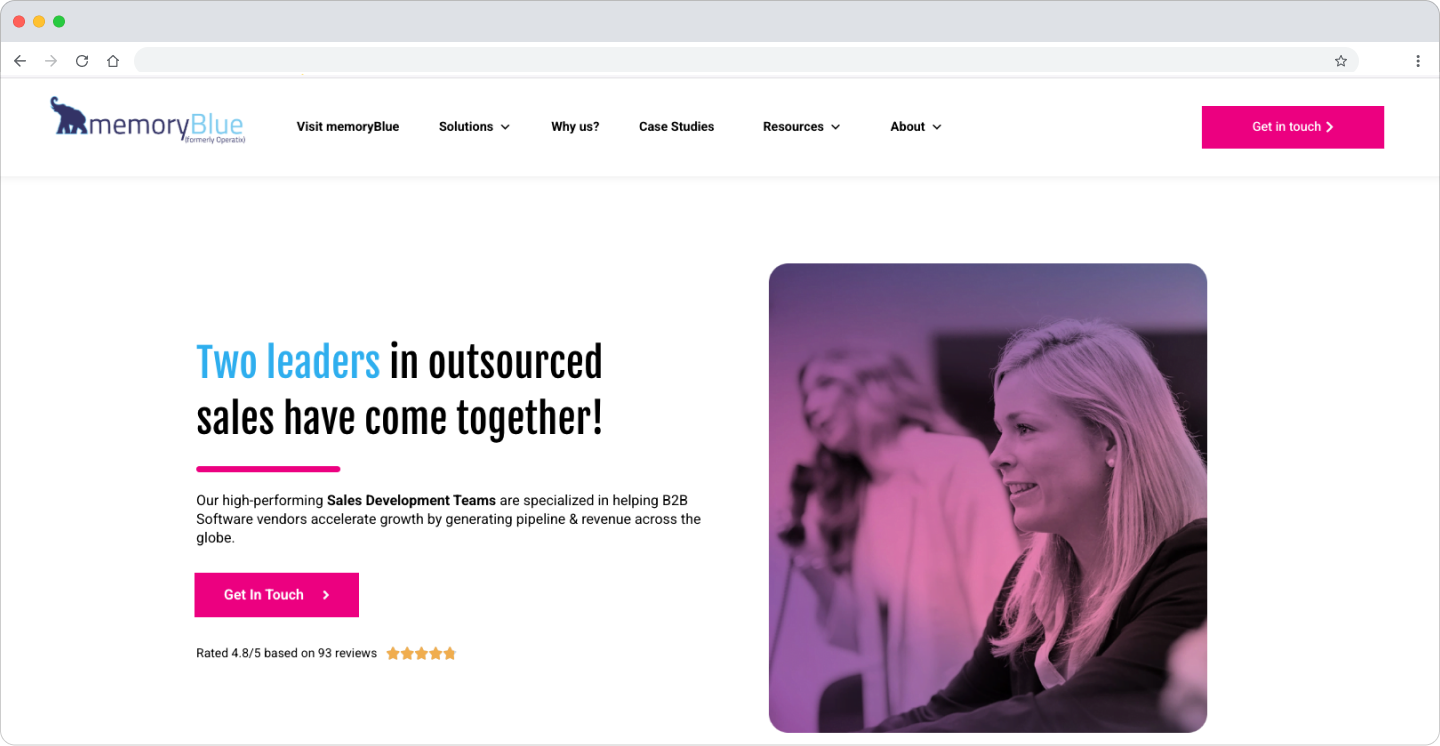Image resolution: width=1440 pixels, height=746 pixels.
Task: Bookmark the page with the star icon
Action: tap(1341, 61)
